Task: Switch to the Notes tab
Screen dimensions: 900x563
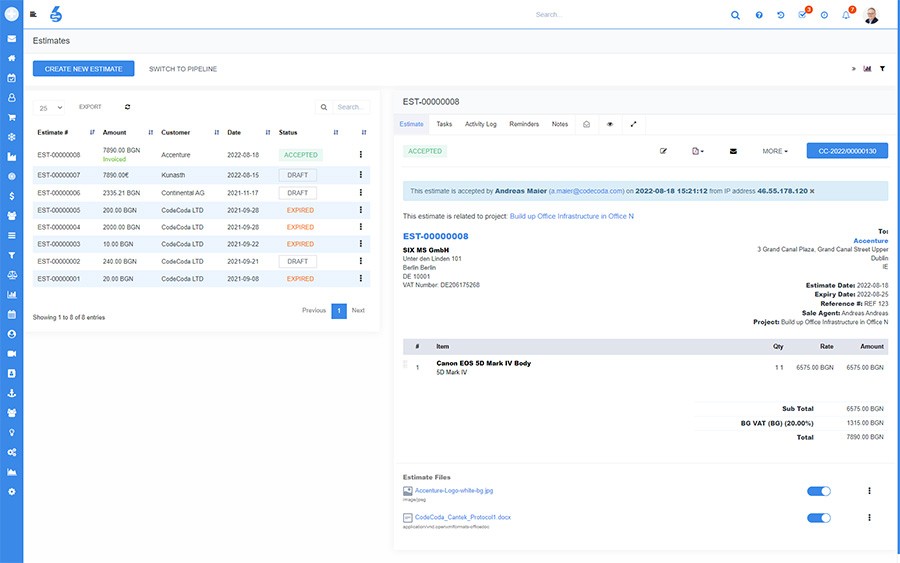Action: tap(560, 124)
